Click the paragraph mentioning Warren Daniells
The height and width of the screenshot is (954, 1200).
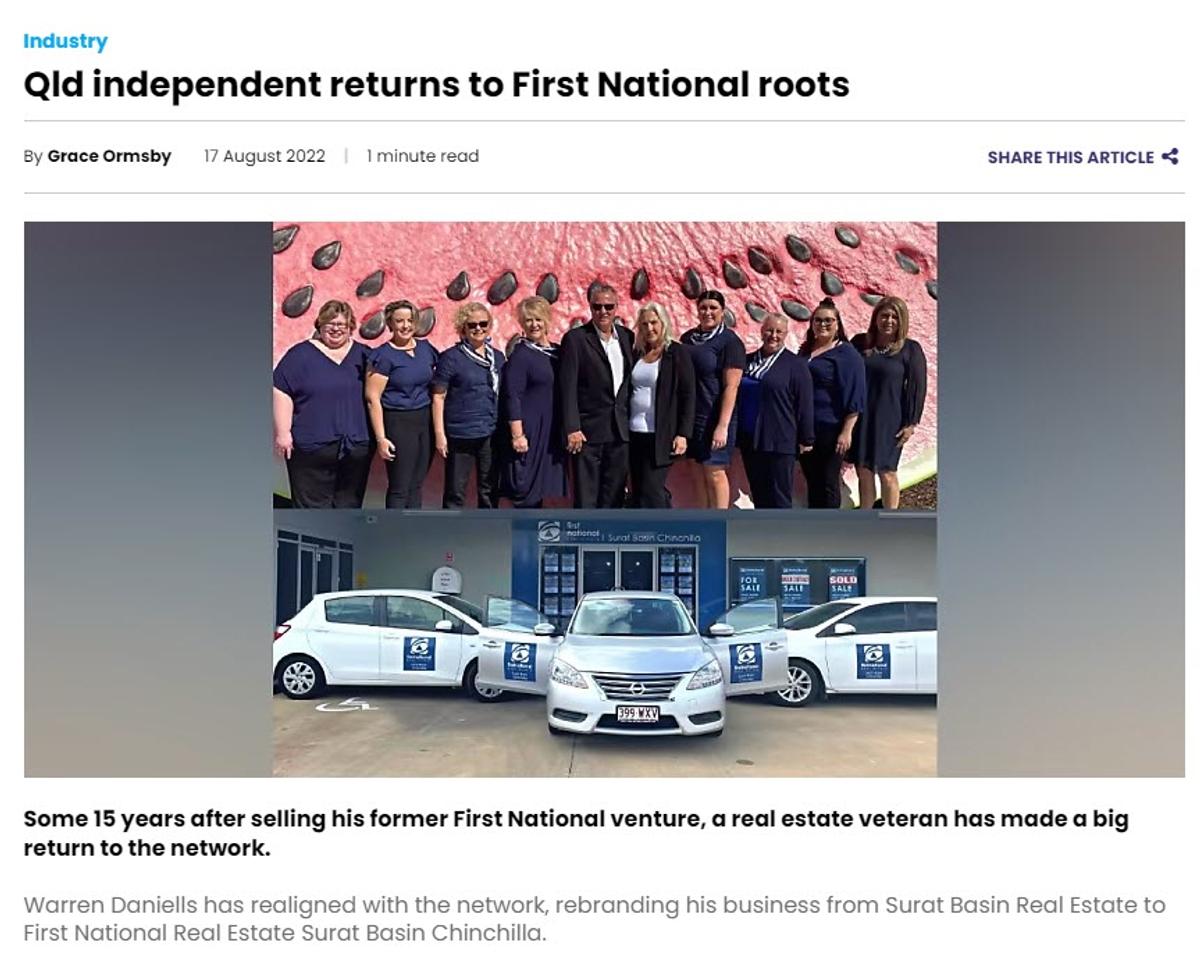coord(594,919)
